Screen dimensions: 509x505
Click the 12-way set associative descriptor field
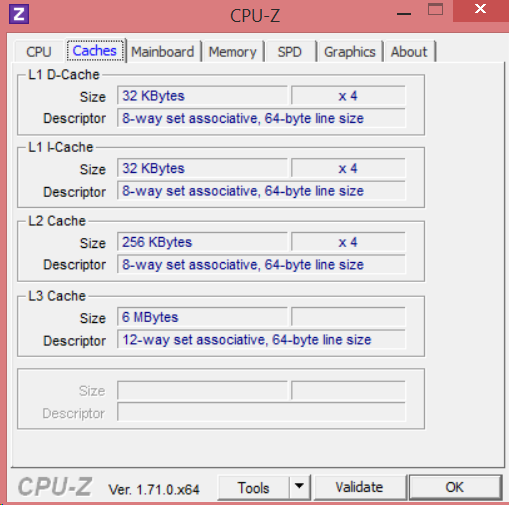pos(261,340)
